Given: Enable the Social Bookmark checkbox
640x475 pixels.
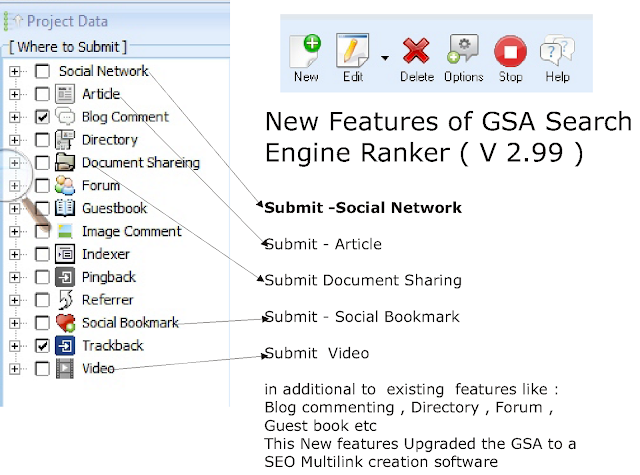Looking at the screenshot, I should tap(42, 323).
